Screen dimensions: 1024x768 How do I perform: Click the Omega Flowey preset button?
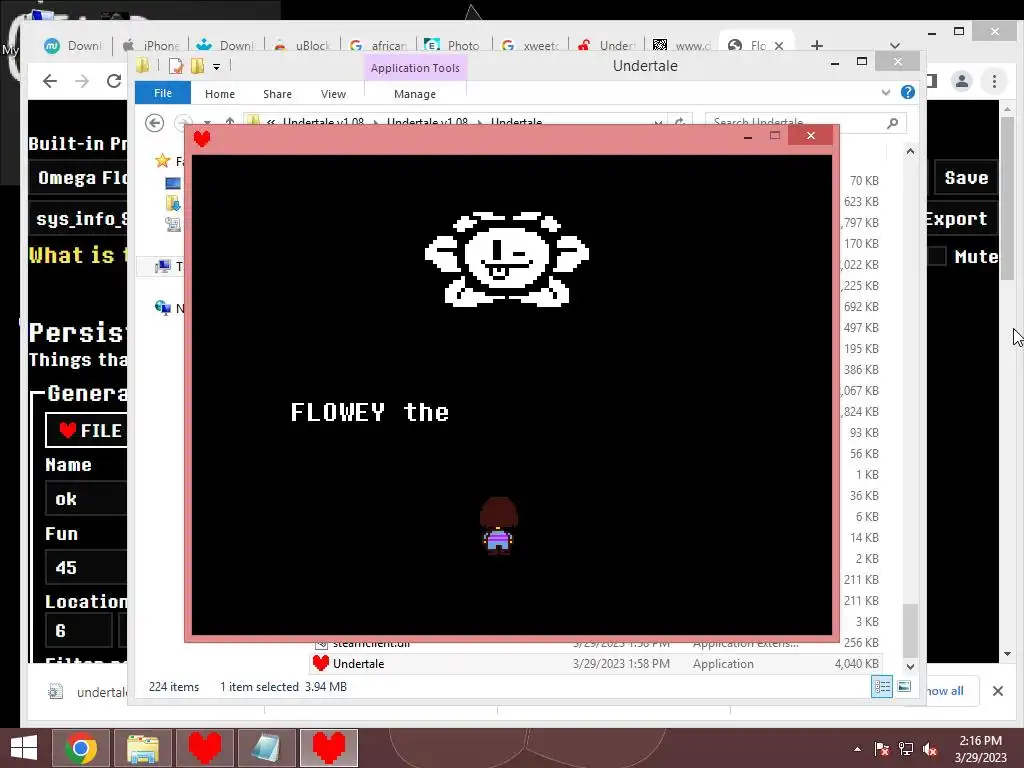(x=78, y=178)
